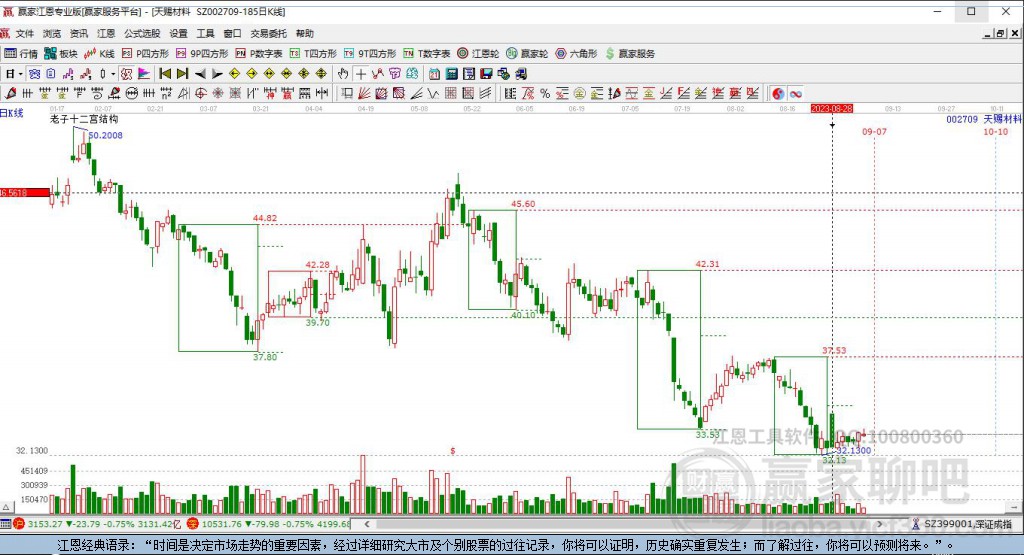The image size is (1024, 555).
Task: Open the calculator icon
Action: click(451, 74)
